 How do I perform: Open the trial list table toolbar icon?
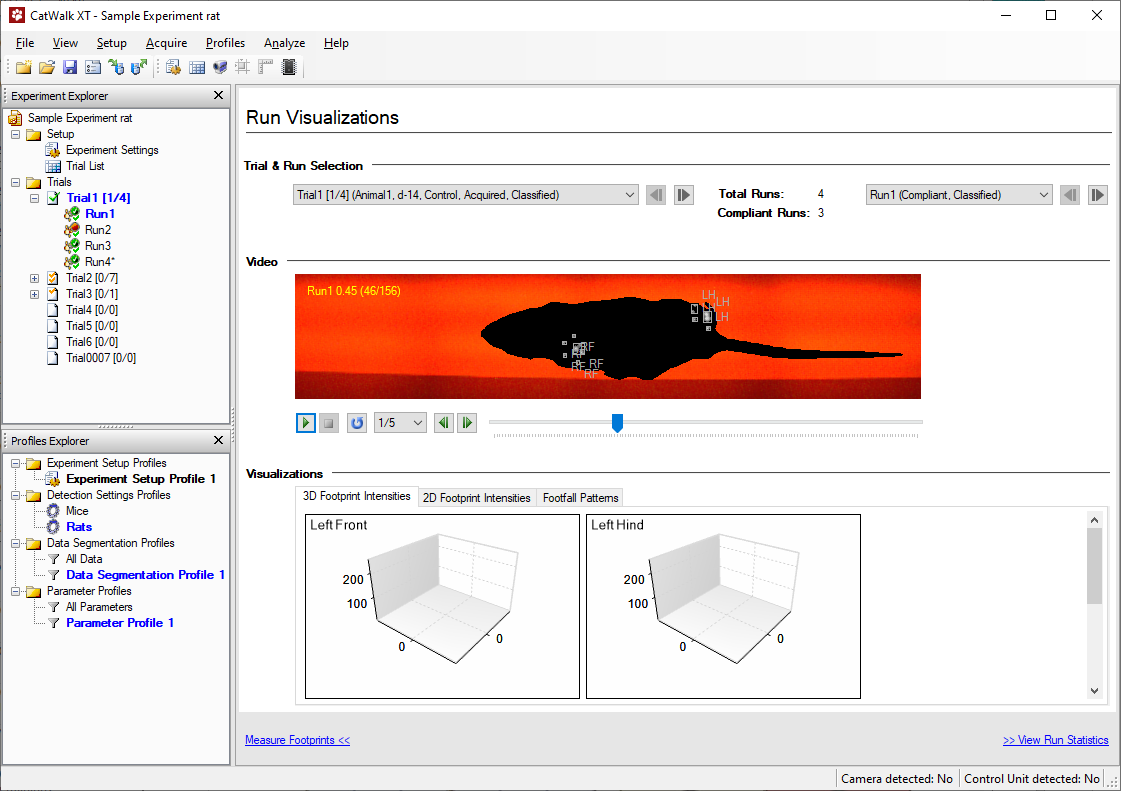coord(197,67)
